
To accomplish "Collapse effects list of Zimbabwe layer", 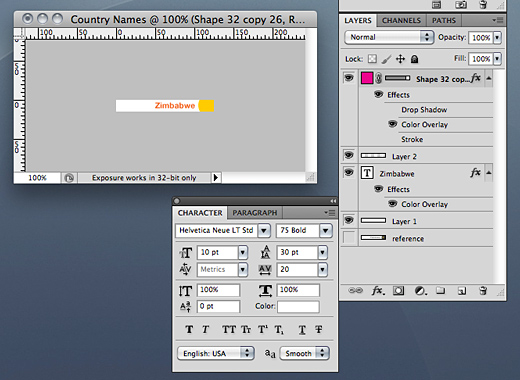I will point(488,173).
